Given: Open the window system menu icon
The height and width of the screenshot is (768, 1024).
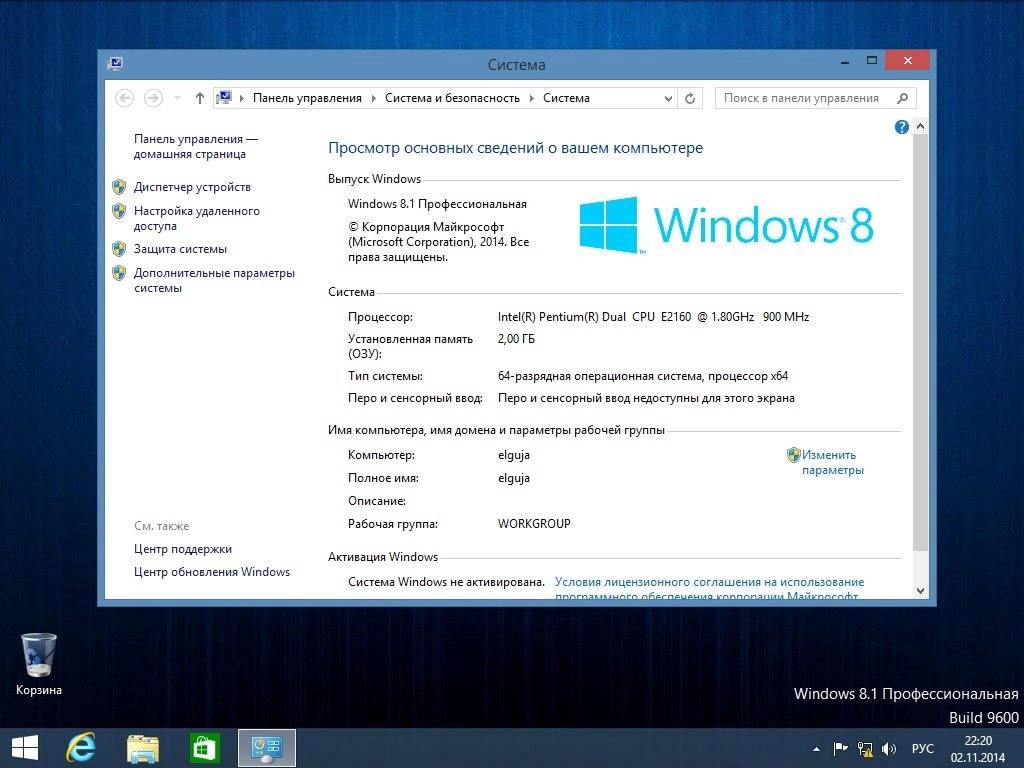Looking at the screenshot, I should (116, 63).
